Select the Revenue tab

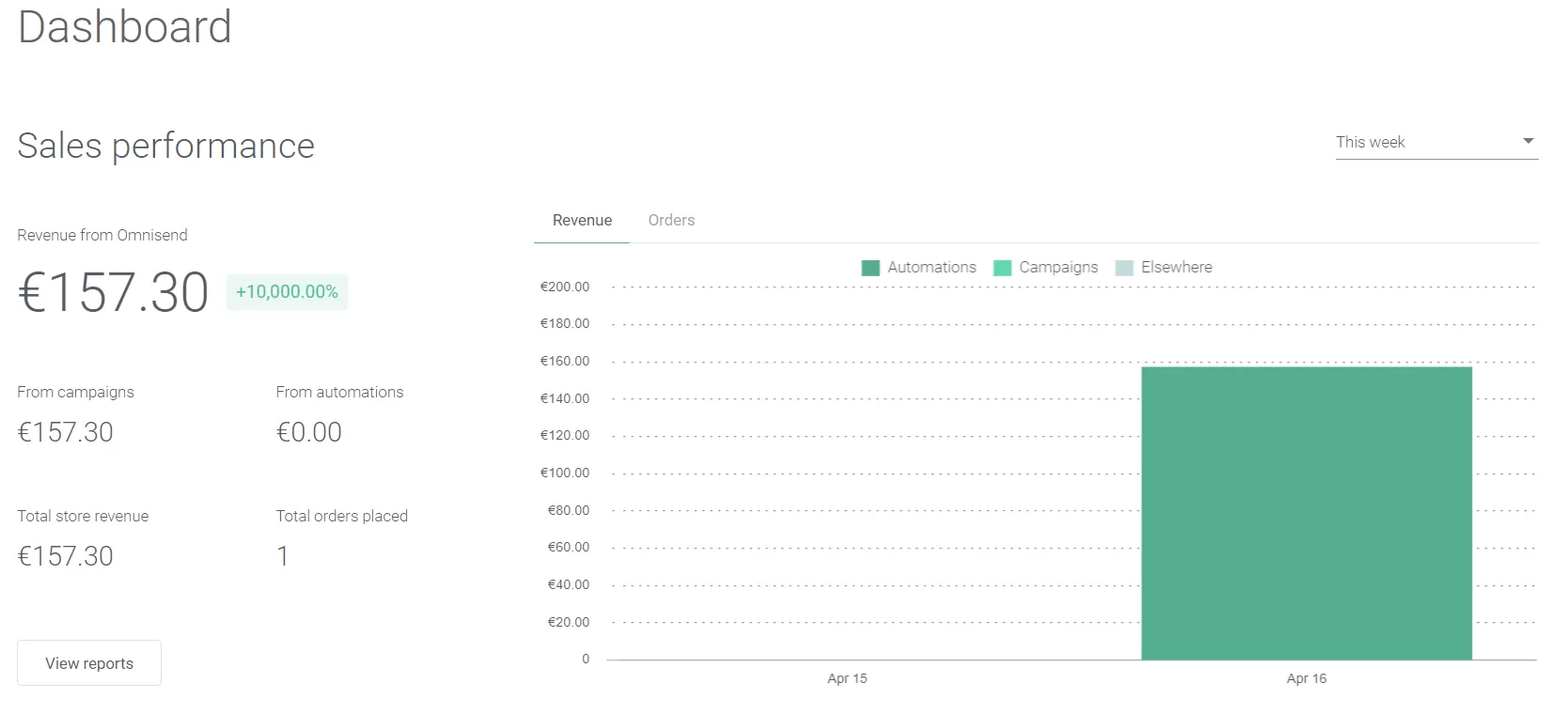(582, 220)
